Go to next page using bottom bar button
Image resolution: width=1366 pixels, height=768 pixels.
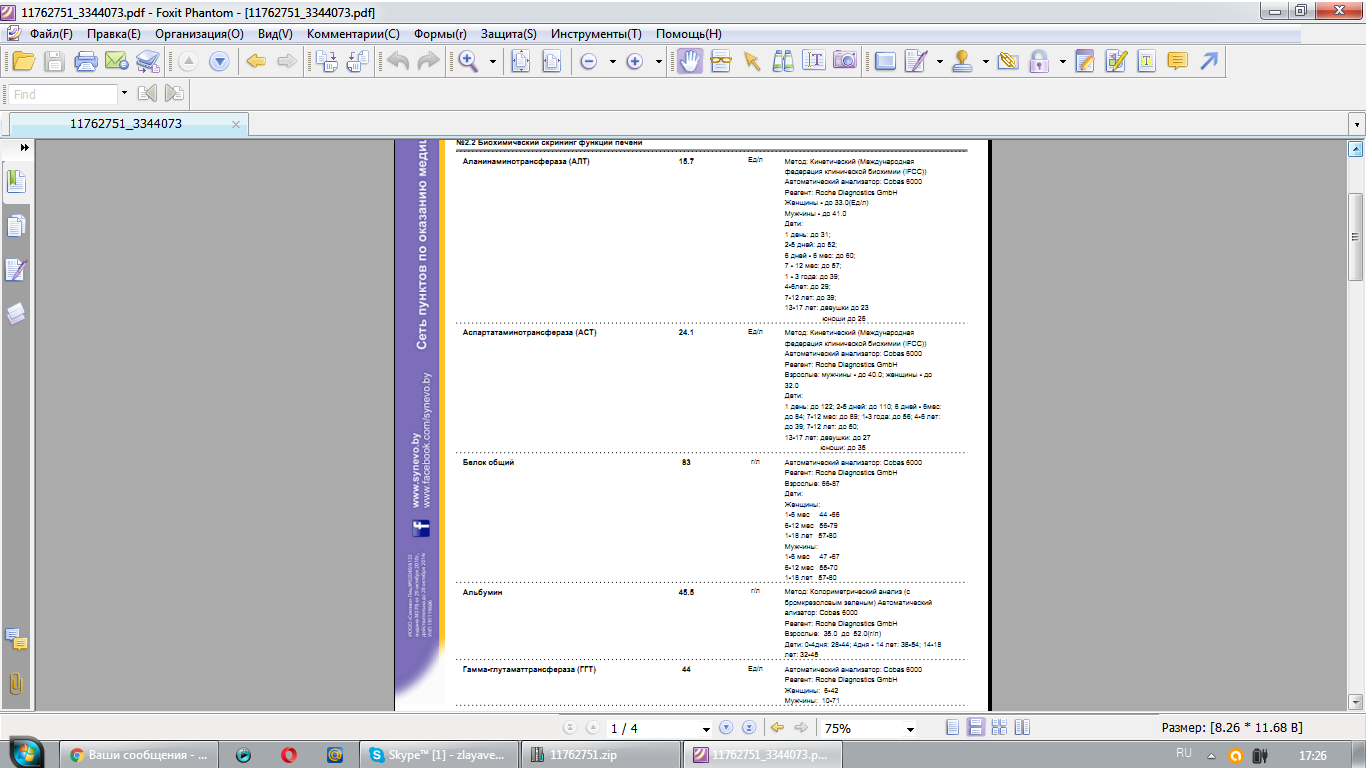pos(726,728)
